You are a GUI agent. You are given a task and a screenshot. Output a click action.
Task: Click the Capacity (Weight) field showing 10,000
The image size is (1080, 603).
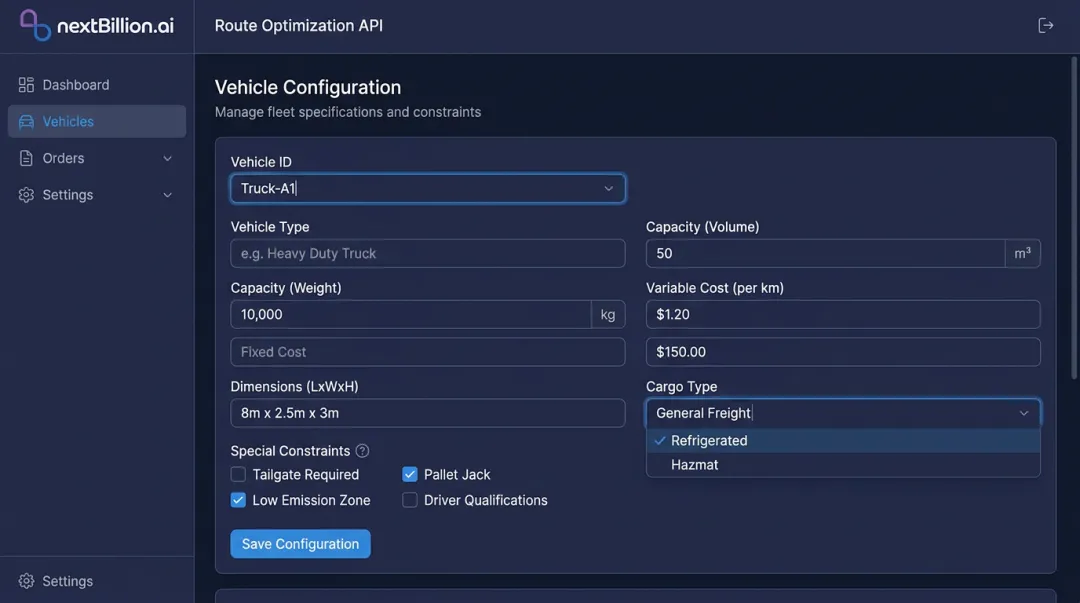point(411,314)
